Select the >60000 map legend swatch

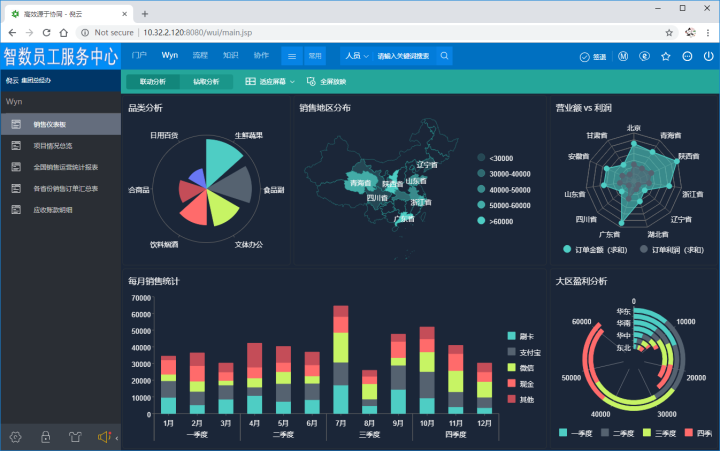481,220
